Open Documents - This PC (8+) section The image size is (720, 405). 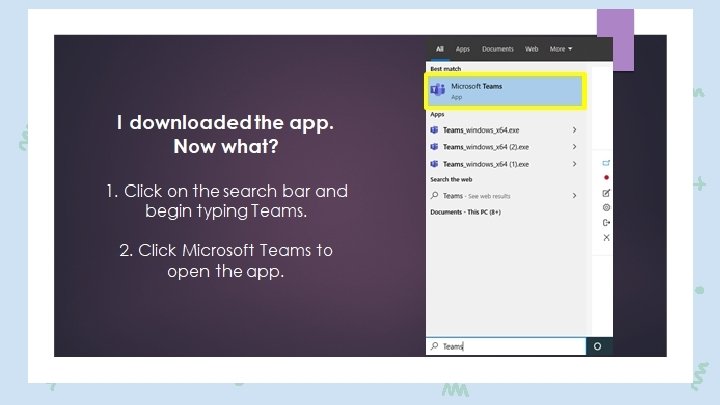click(465, 212)
